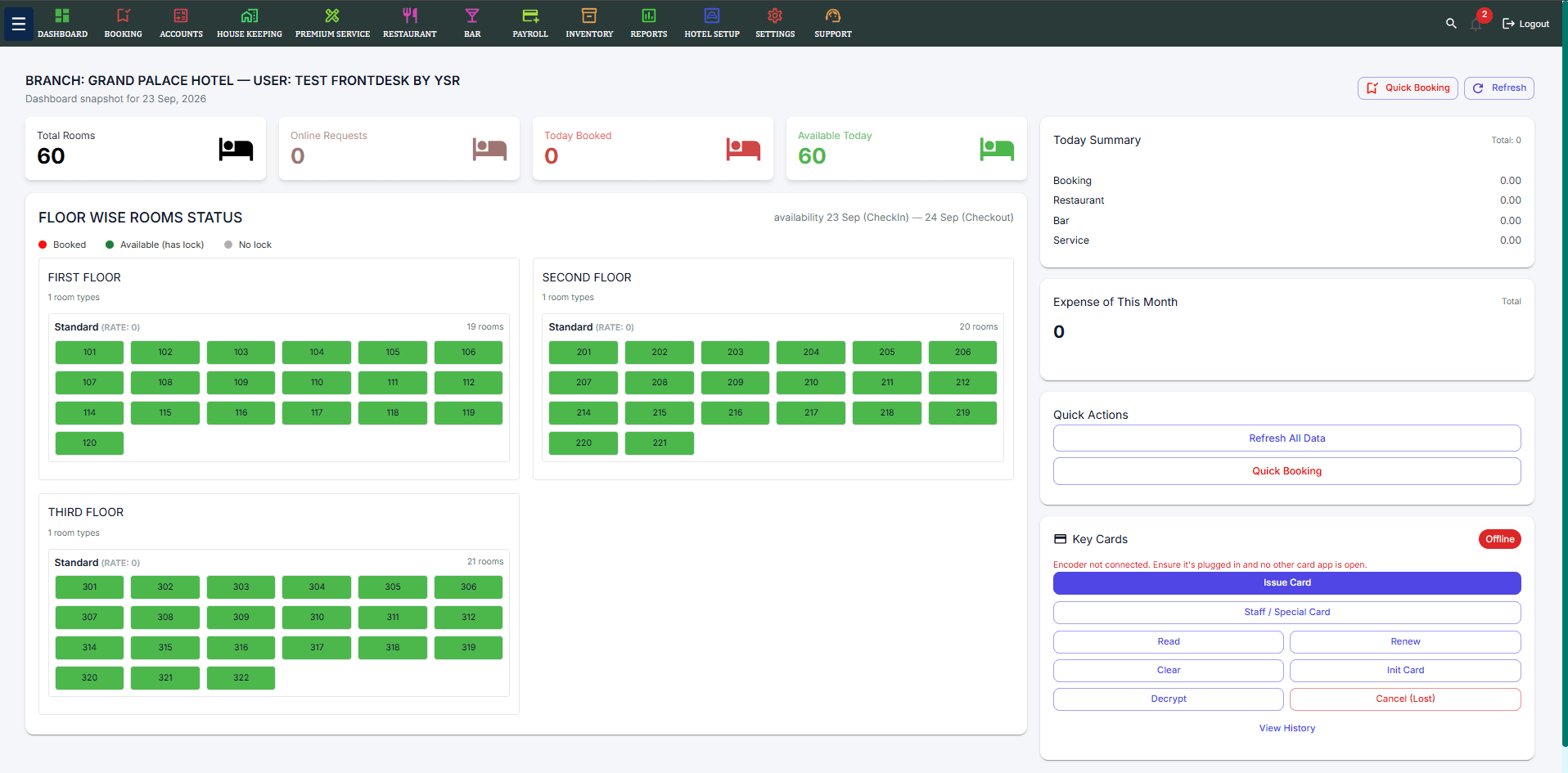Open Restaurant module

[x=410, y=24]
